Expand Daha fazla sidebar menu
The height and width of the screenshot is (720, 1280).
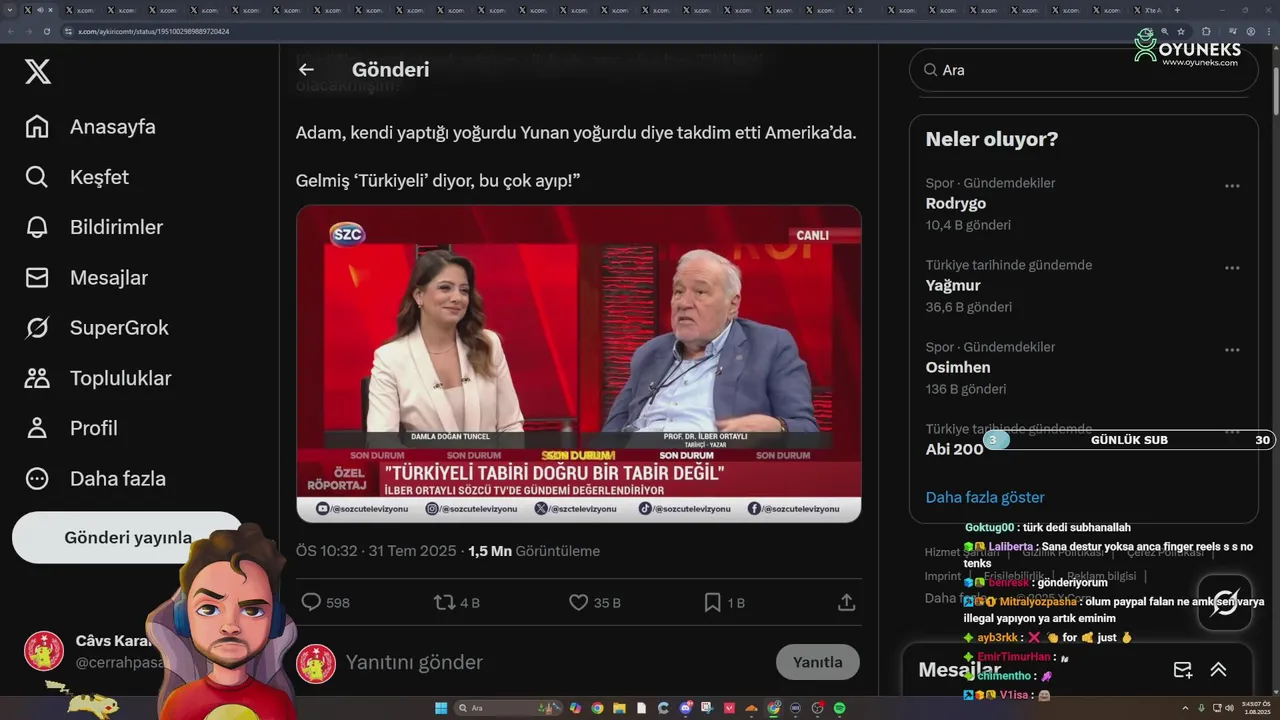pyautogui.click(x=95, y=478)
